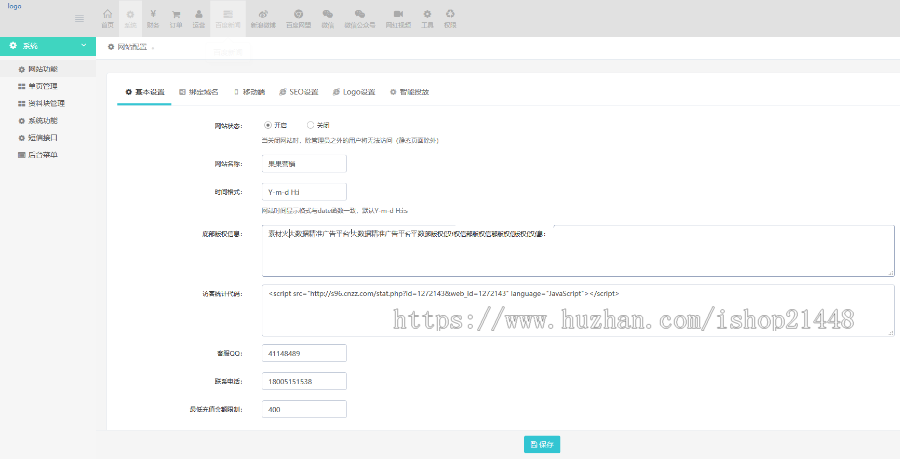Click the help text under 时间格式 field
The width and height of the screenshot is (900, 460).
[x=335, y=211]
